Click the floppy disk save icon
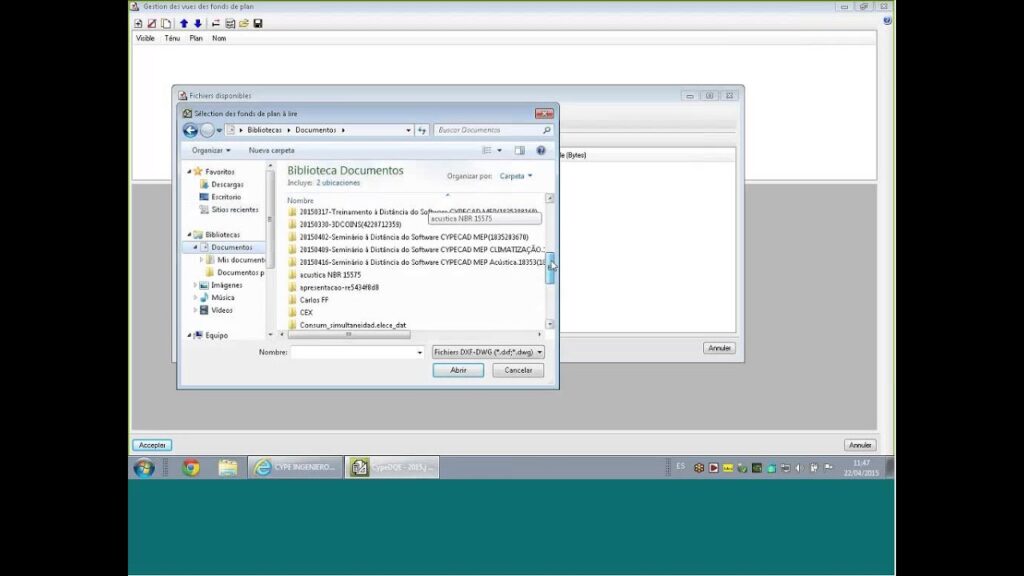This screenshot has height=576, width=1024. [x=258, y=23]
